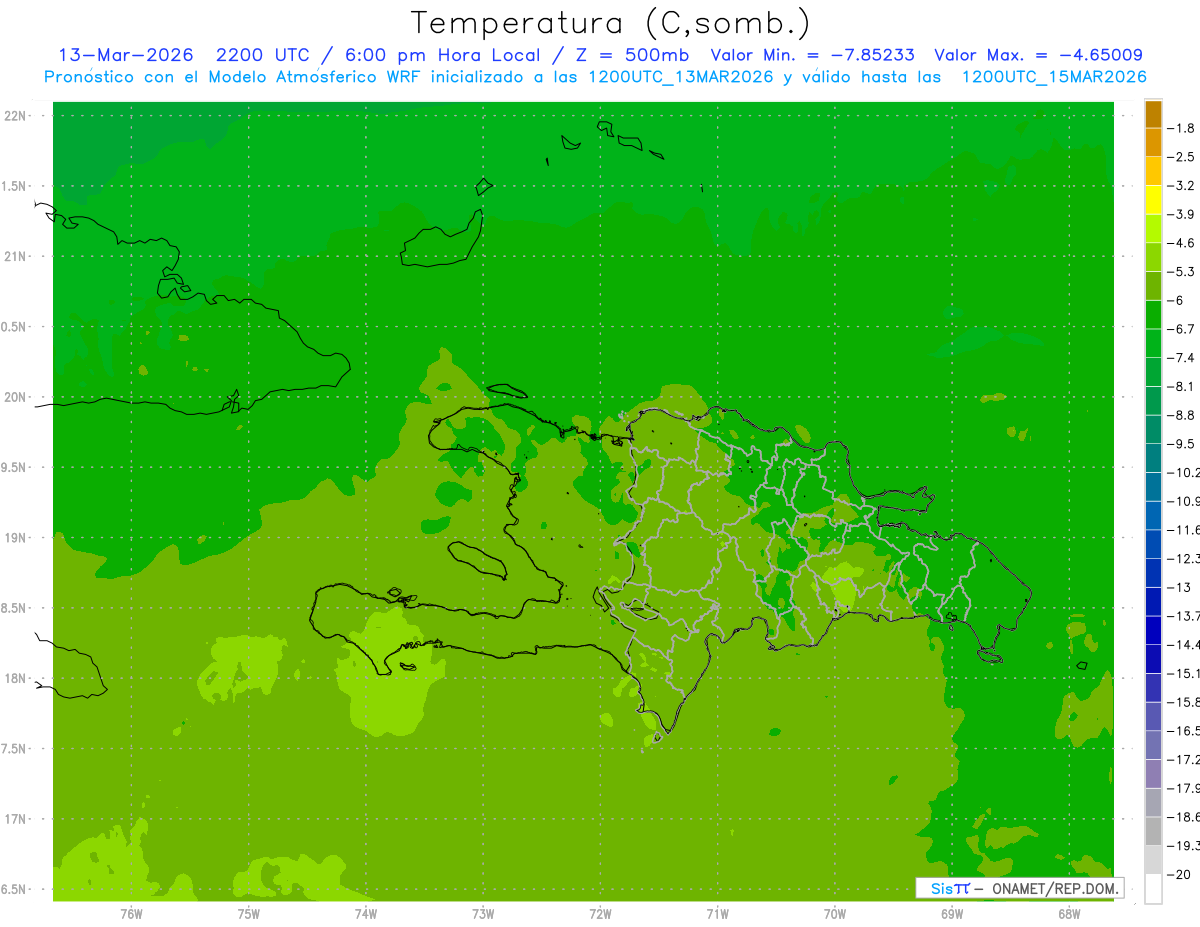Click the '1200UTC_13MAR2026' initialization text
The width and height of the screenshot is (1200, 927).
[681, 77]
